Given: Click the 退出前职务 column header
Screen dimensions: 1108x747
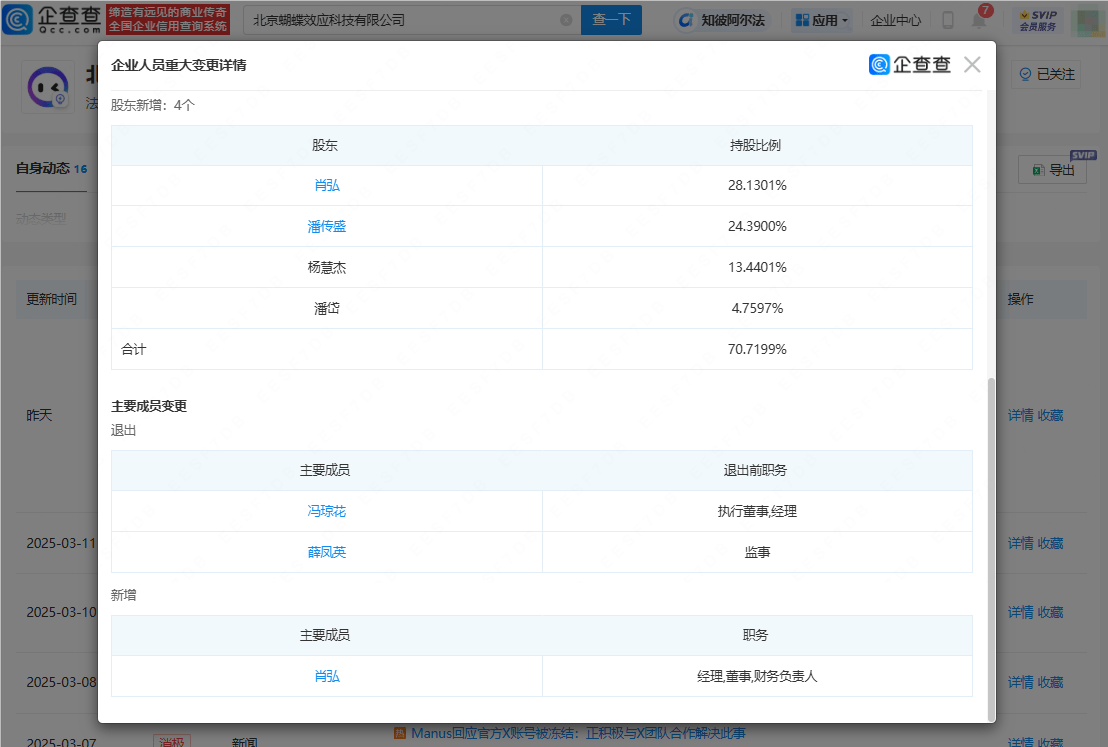Looking at the screenshot, I should (x=755, y=470).
